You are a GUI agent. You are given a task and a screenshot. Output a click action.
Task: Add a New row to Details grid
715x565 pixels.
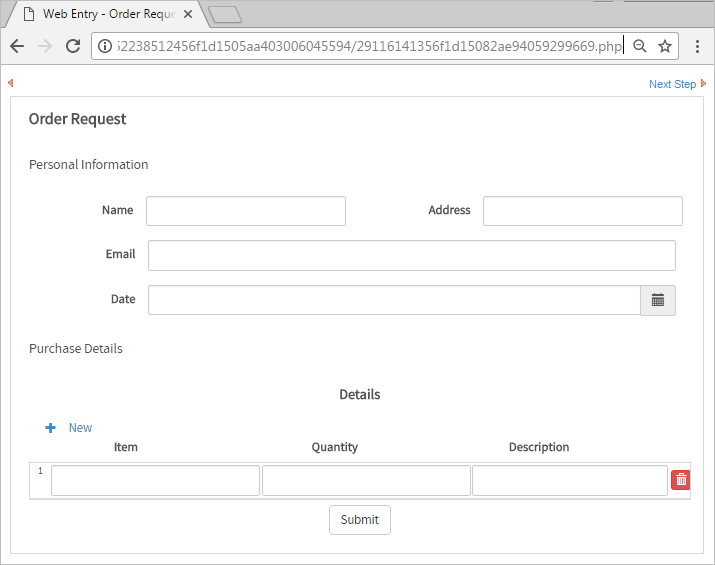[x=80, y=428]
